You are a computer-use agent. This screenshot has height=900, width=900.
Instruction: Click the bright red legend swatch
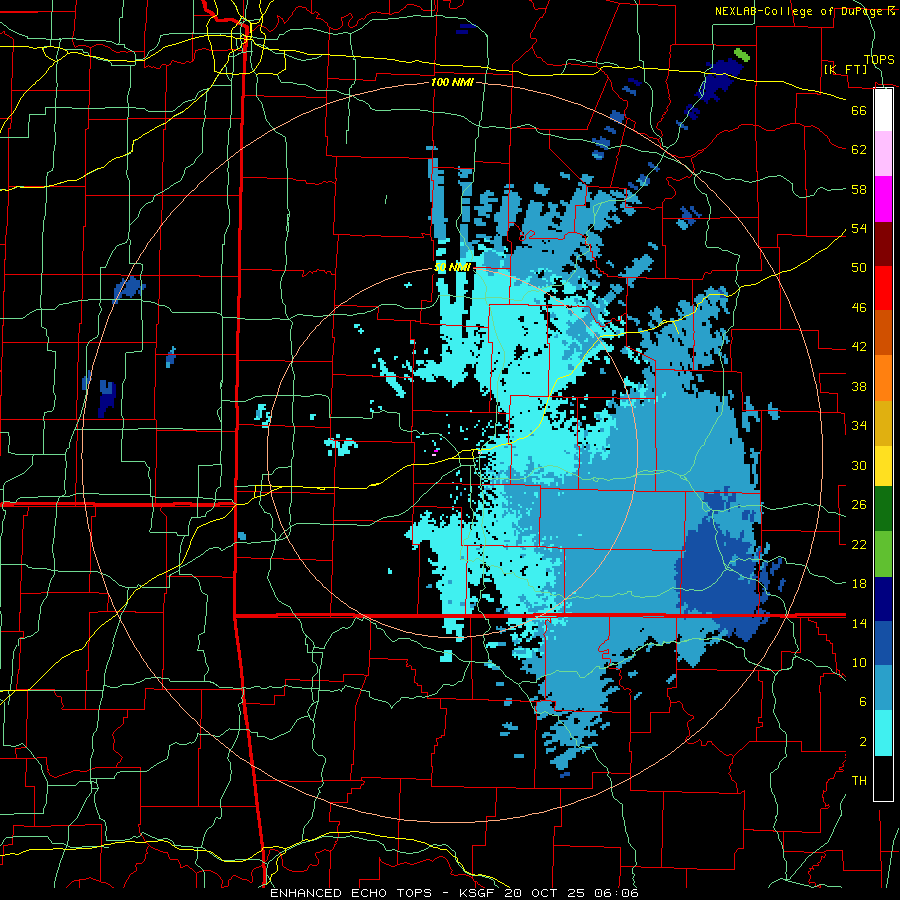coord(883,288)
